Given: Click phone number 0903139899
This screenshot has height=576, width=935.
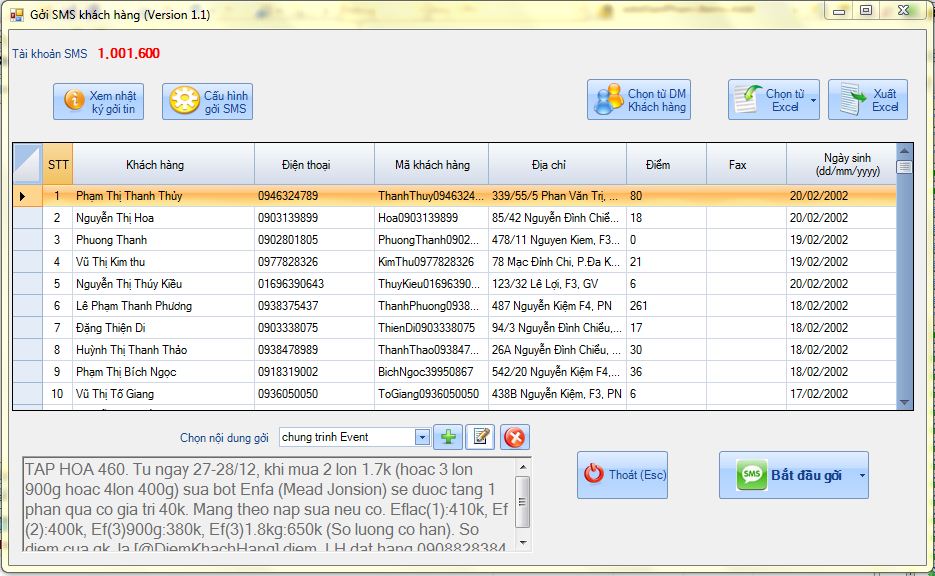Looking at the screenshot, I should point(287,218).
